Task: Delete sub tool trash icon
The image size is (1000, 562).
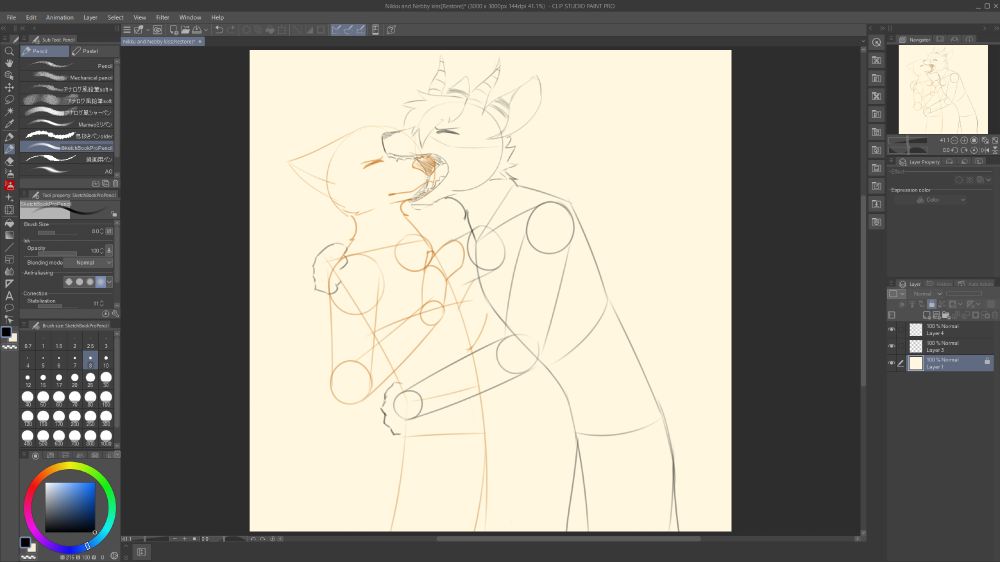Action: [x=115, y=183]
